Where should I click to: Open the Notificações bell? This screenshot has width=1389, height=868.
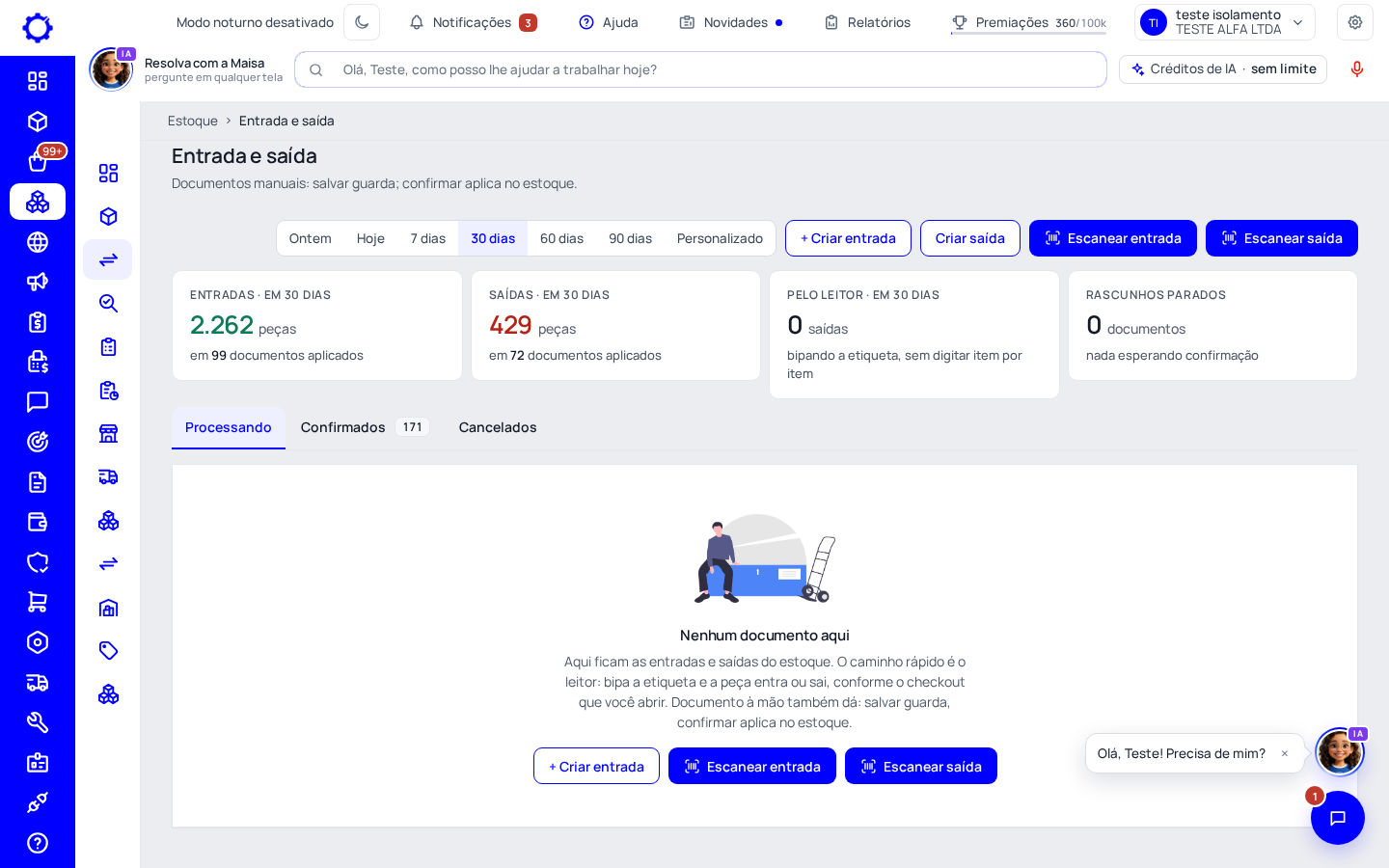tap(473, 22)
